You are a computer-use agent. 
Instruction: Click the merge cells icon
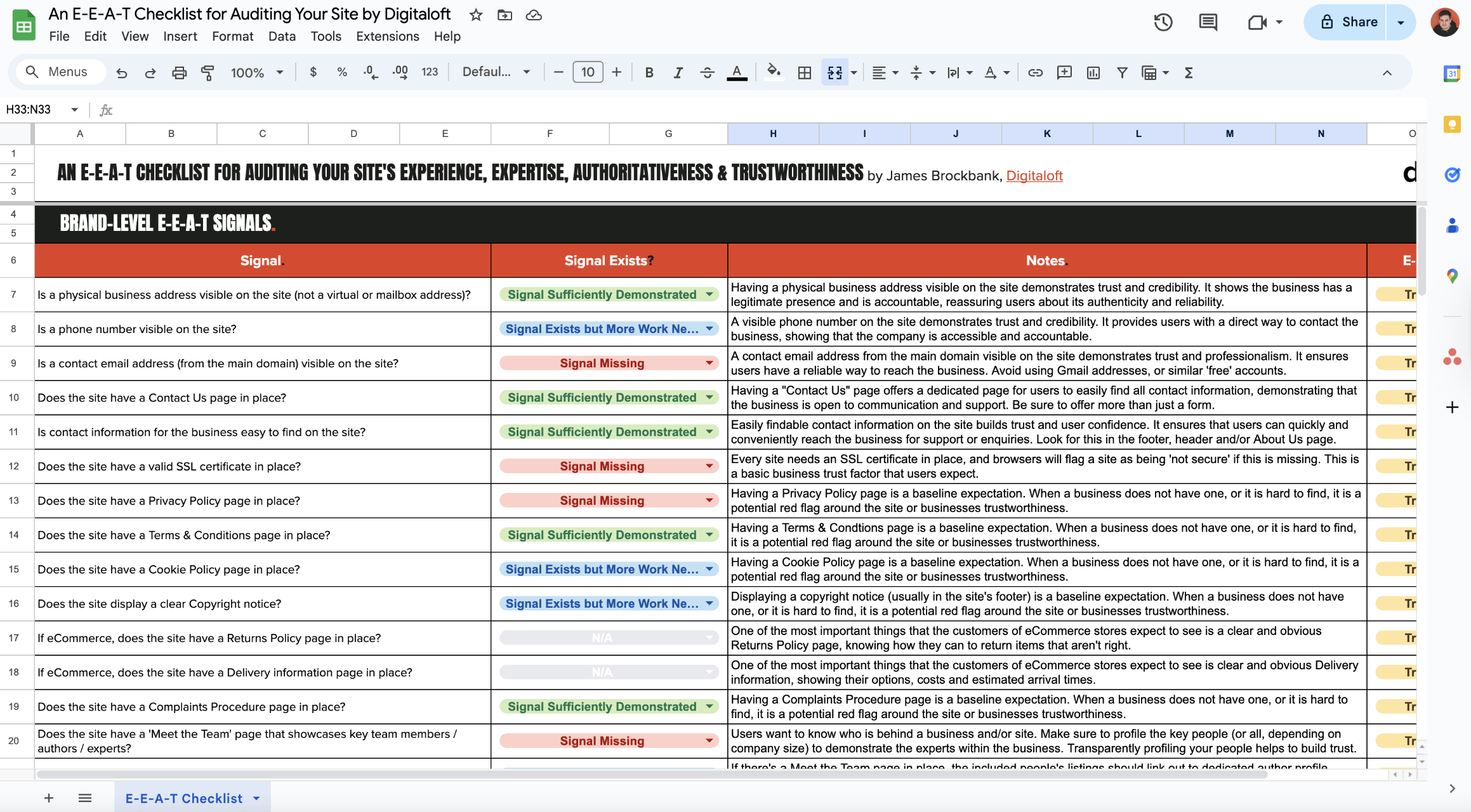(x=834, y=72)
